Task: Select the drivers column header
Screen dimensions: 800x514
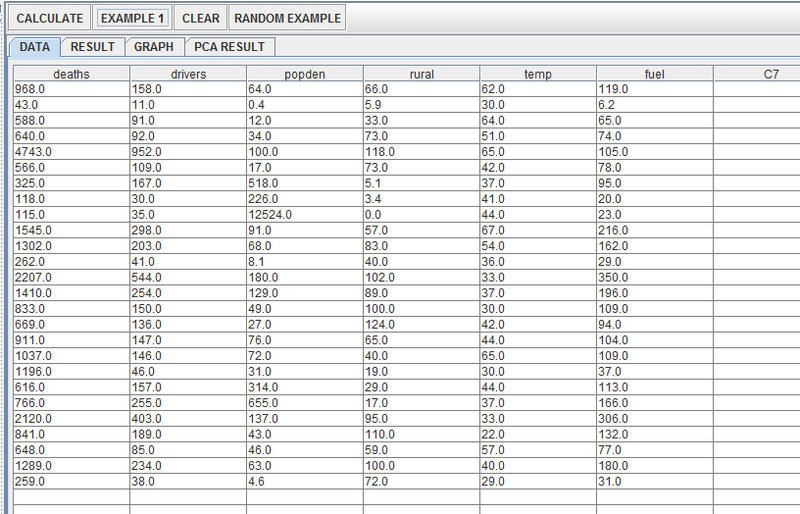Action: tap(188, 74)
